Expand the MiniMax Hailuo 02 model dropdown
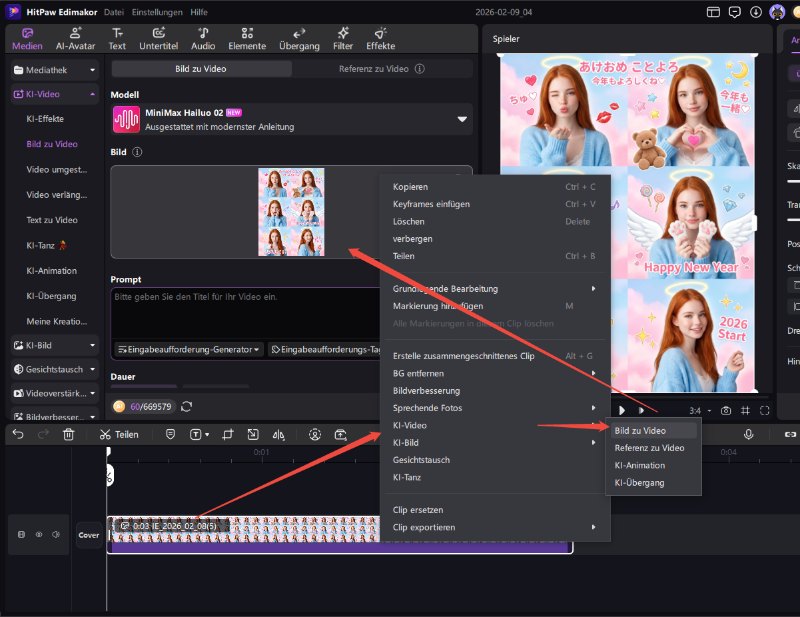 point(462,119)
